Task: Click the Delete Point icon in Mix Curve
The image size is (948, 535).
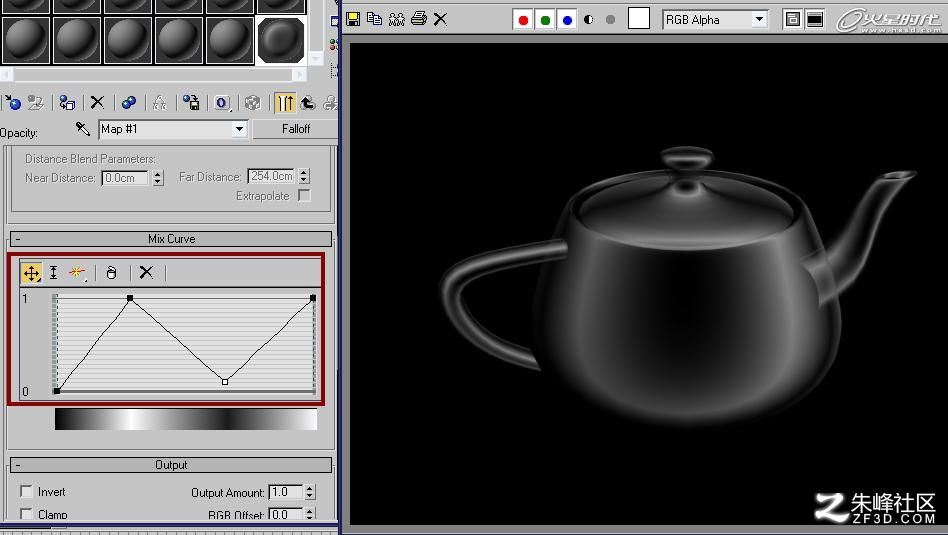Action: click(x=111, y=273)
